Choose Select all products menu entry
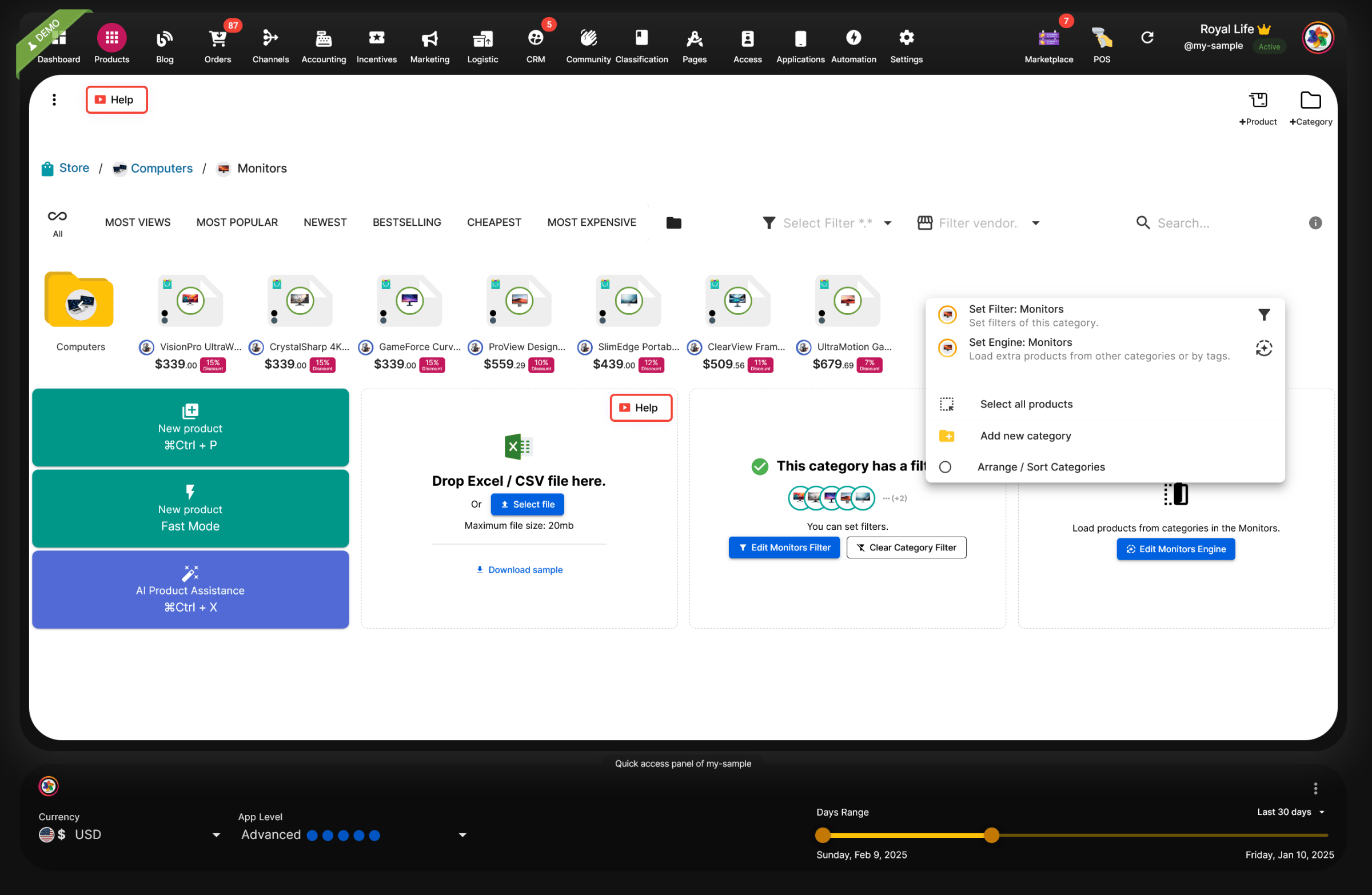The image size is (1372, 895). tap(1104, 404)
